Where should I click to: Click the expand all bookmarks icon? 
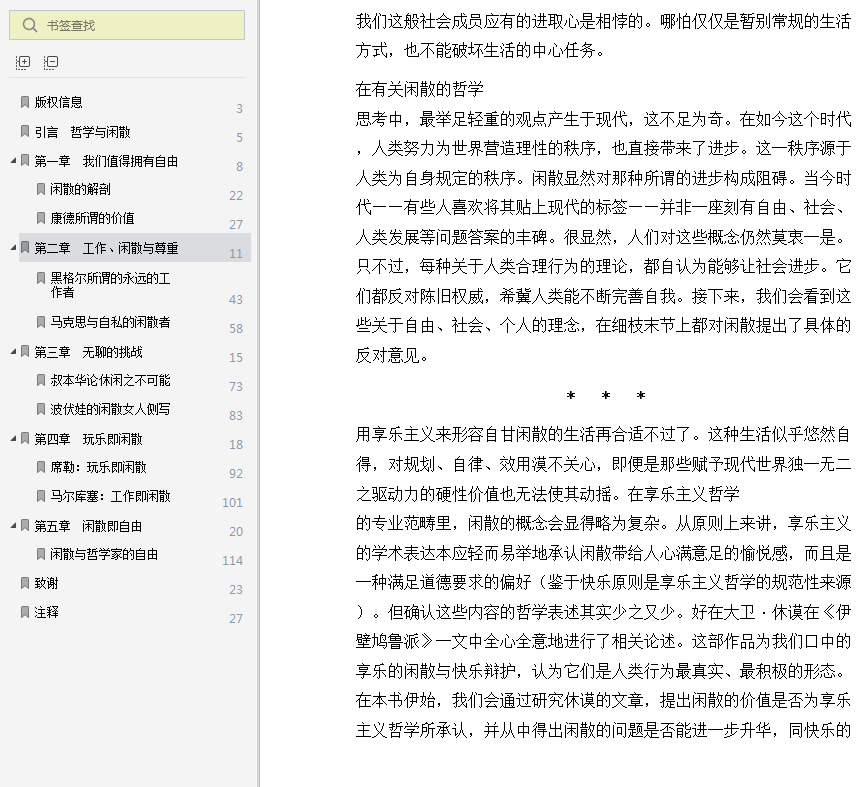point(23,62)
